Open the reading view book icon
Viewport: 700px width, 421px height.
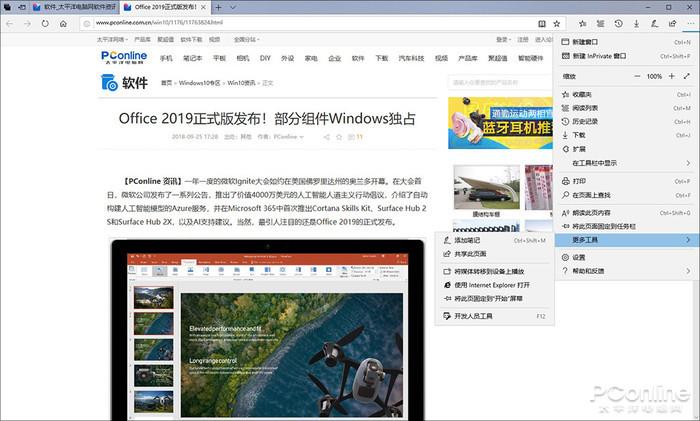(x=542, y=24)
